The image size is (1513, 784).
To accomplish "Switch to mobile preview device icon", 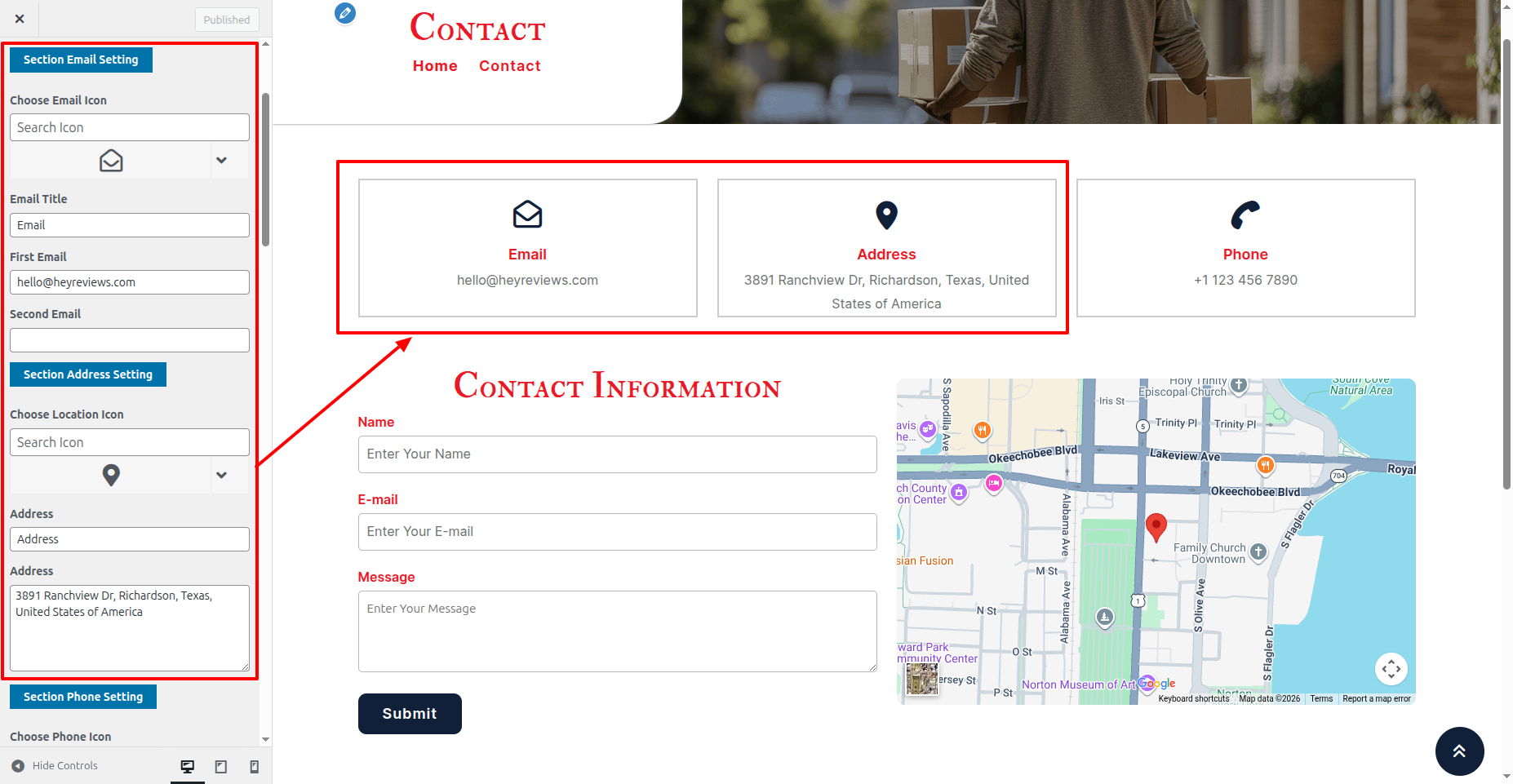I will pyautogui.click(x=254, y=766).
